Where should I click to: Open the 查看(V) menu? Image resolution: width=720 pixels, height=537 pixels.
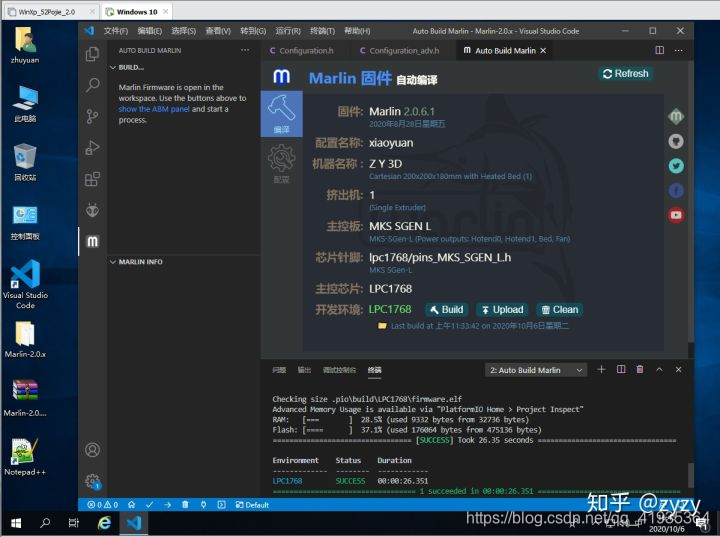coord(218,31)
